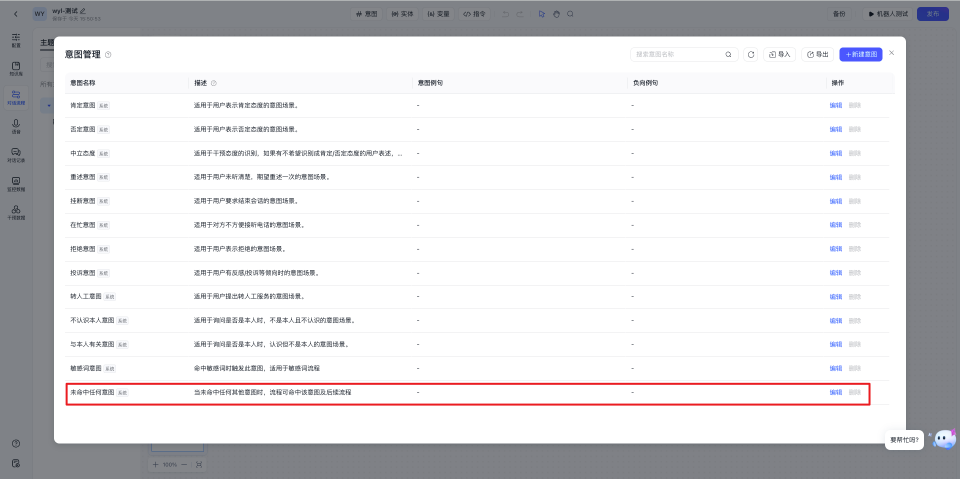This screenshot has width=960, height=479.
Task: Edit the 未命中任何意图 row
Action: (835, 392)
